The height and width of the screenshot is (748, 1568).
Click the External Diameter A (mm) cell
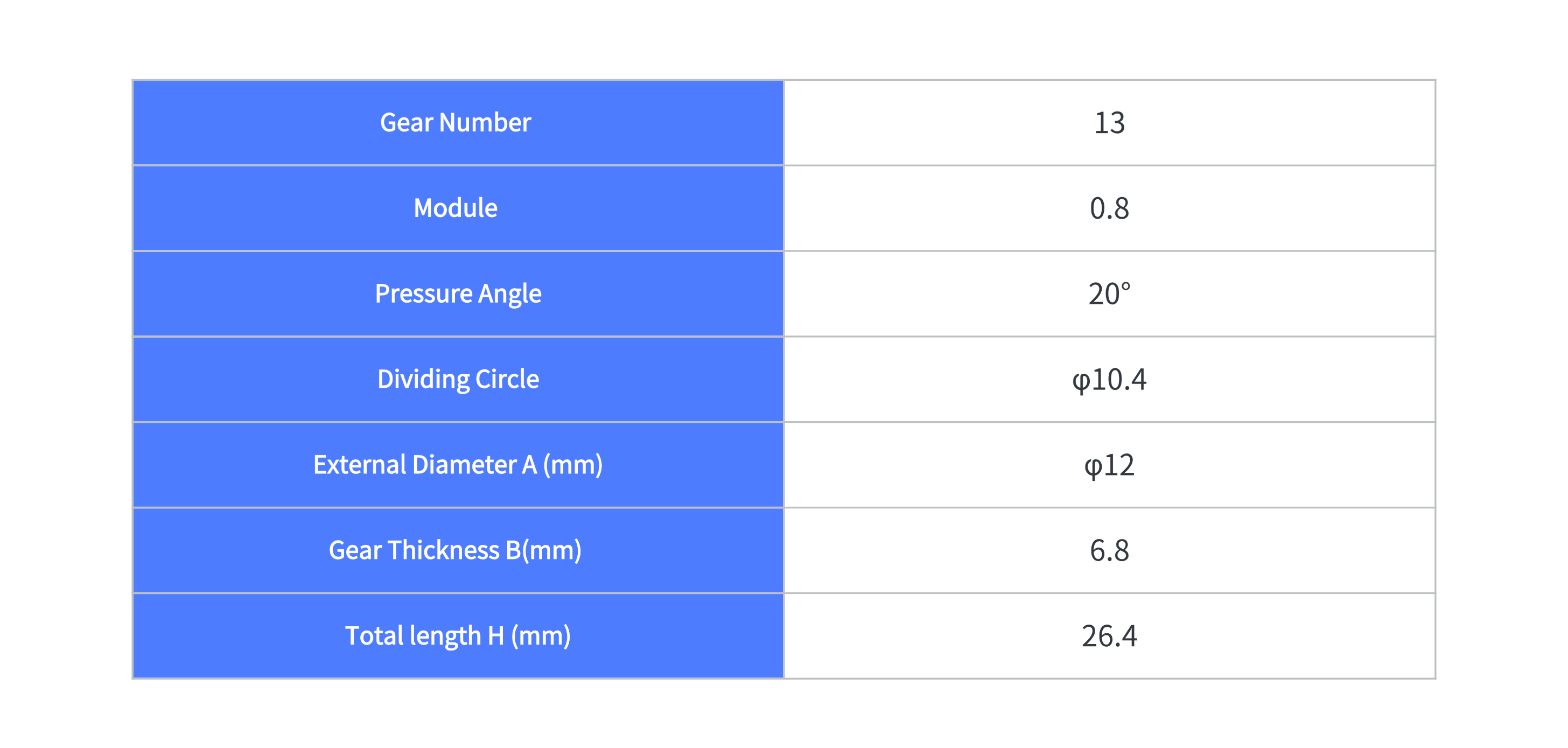point(458,465)
